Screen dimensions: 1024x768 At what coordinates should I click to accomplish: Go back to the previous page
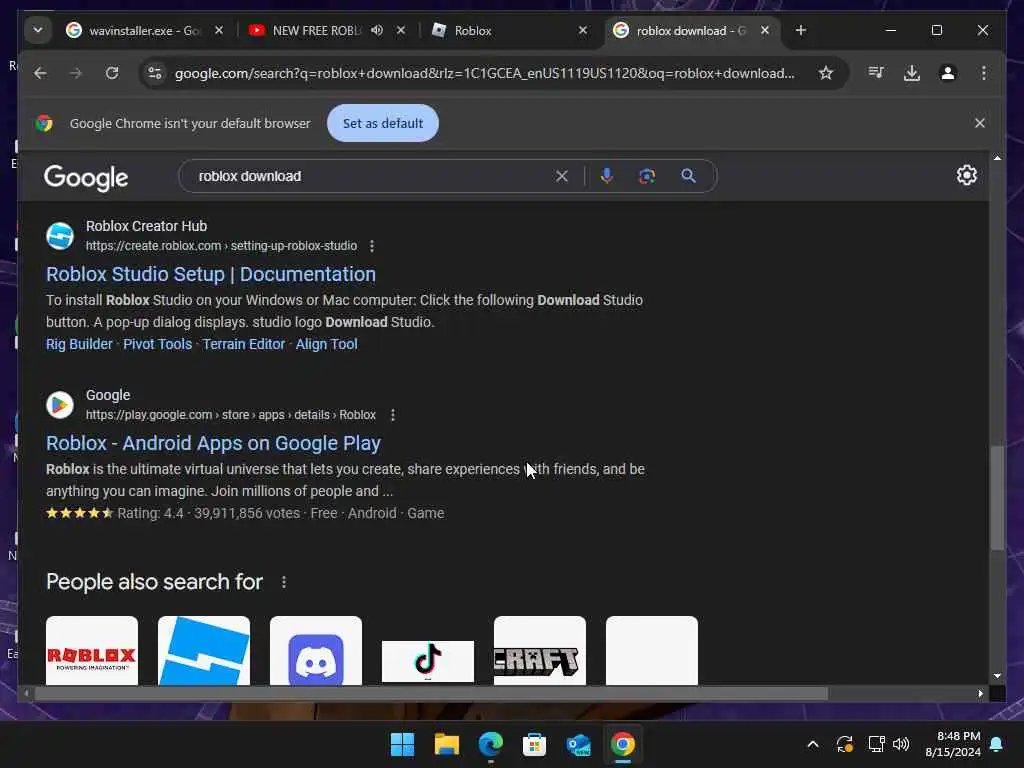coord(40,73)
